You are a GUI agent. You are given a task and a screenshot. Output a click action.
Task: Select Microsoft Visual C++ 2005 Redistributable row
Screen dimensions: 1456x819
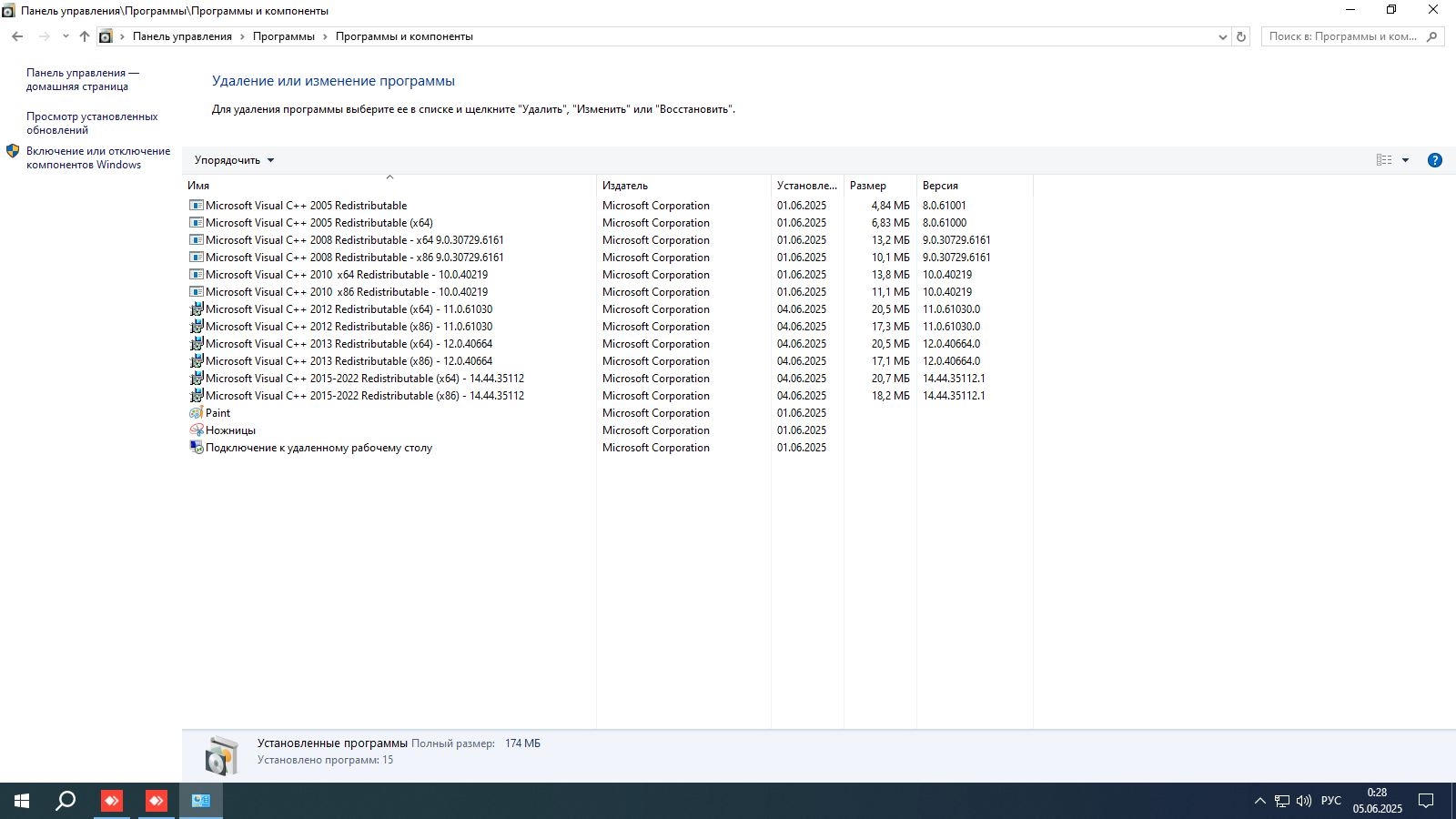click(x=608, y=206)
